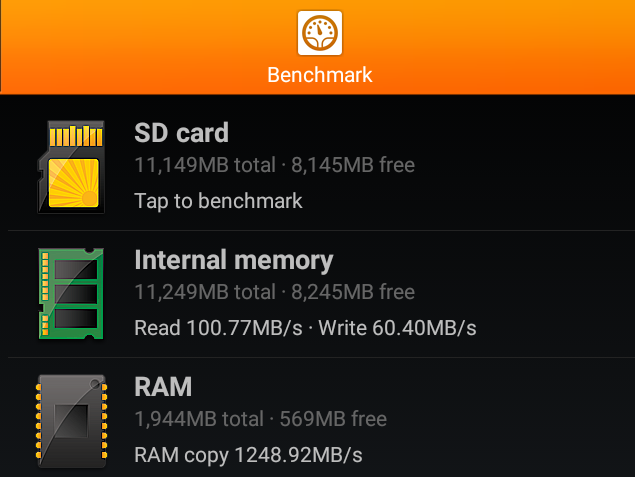Click Internal memory's 11,249MB total line
This screenshot has width=635, height=477.
click(x=275, y=292)
